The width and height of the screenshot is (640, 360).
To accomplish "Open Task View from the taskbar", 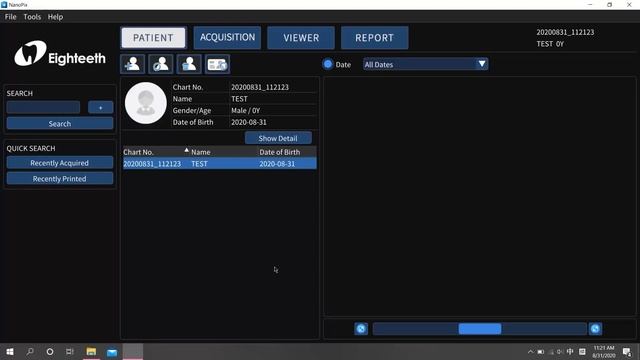I will click(70, 351).
